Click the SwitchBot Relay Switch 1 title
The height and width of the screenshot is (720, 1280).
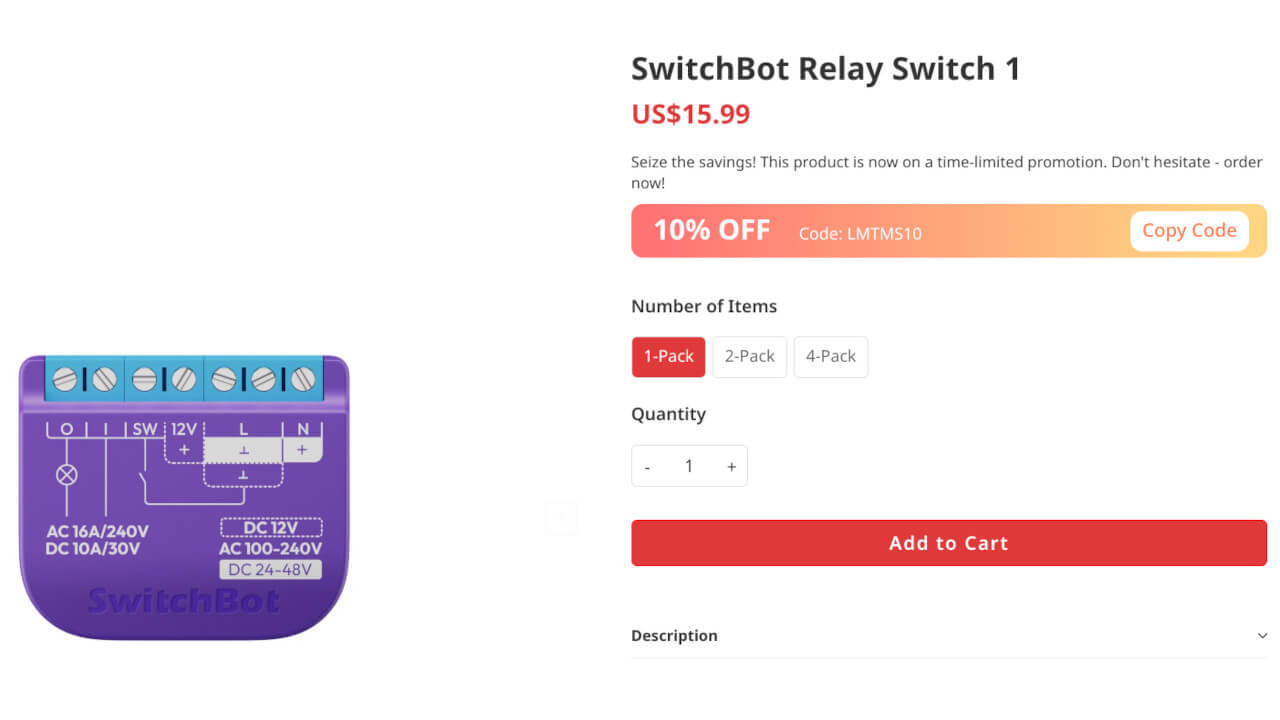(825, 68)
